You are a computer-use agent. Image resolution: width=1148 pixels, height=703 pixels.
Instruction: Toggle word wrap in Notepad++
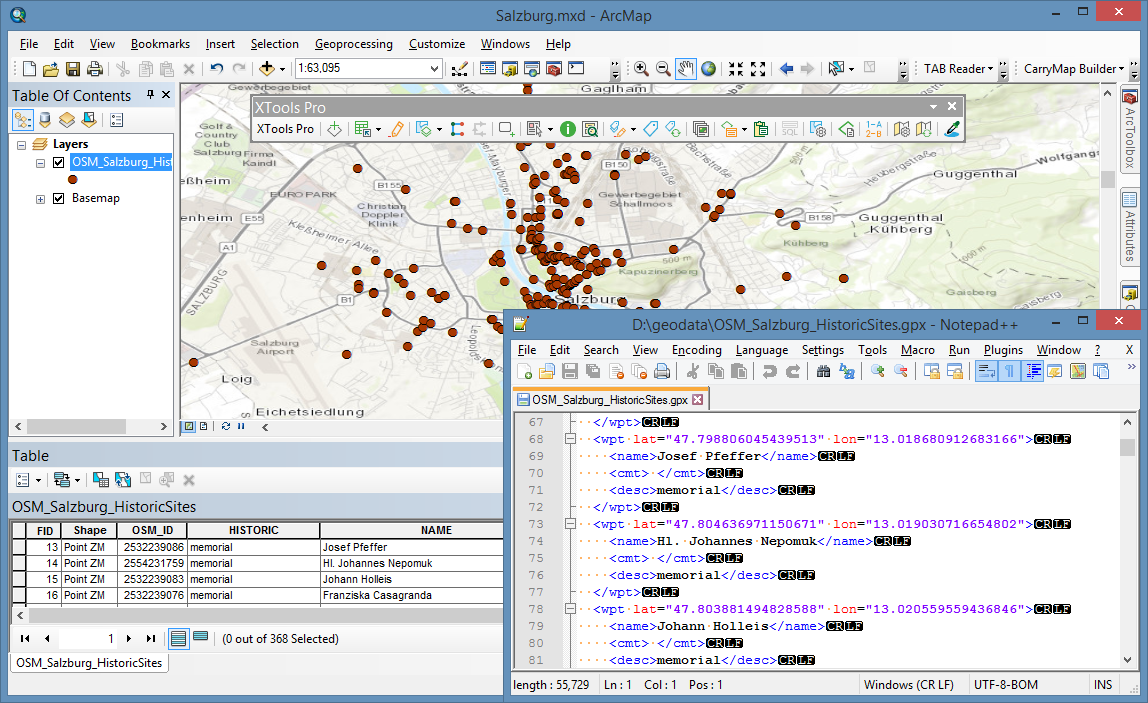pyautogui.click(x=987, y=371)
